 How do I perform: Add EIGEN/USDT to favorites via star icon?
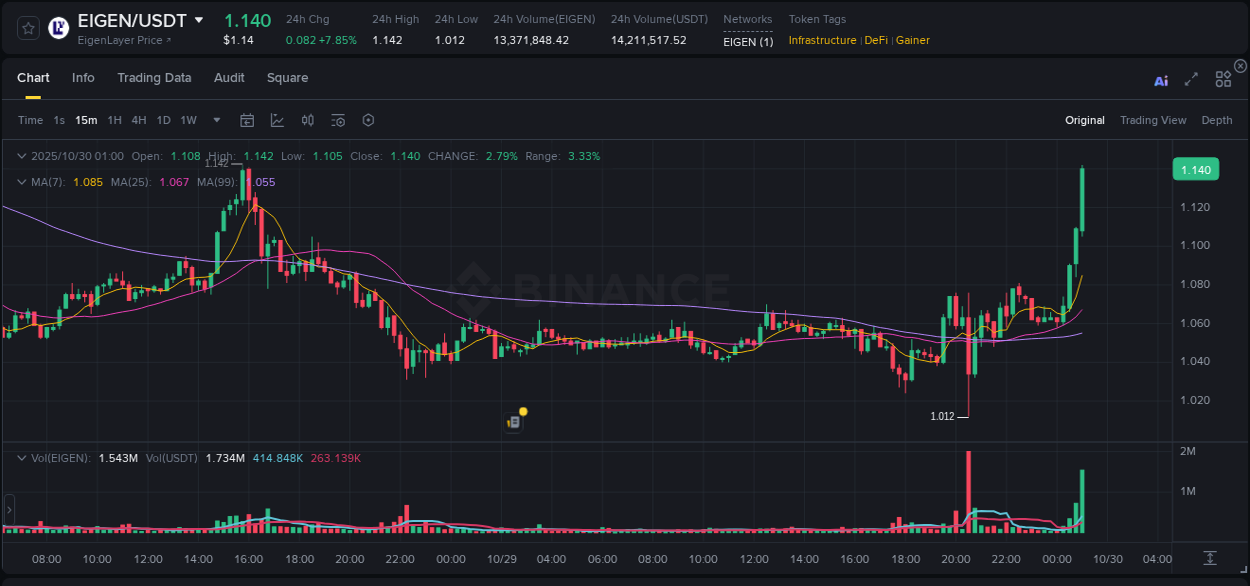click(x=27, y=28)
